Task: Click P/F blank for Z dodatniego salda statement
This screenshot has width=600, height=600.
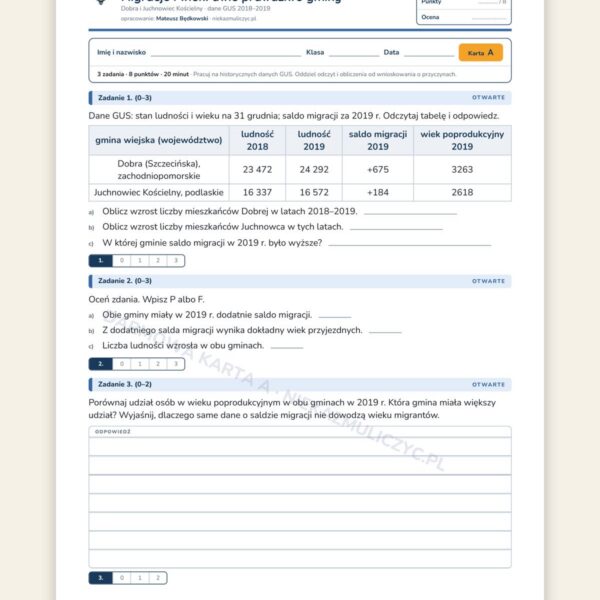Action: pos(385,332)
